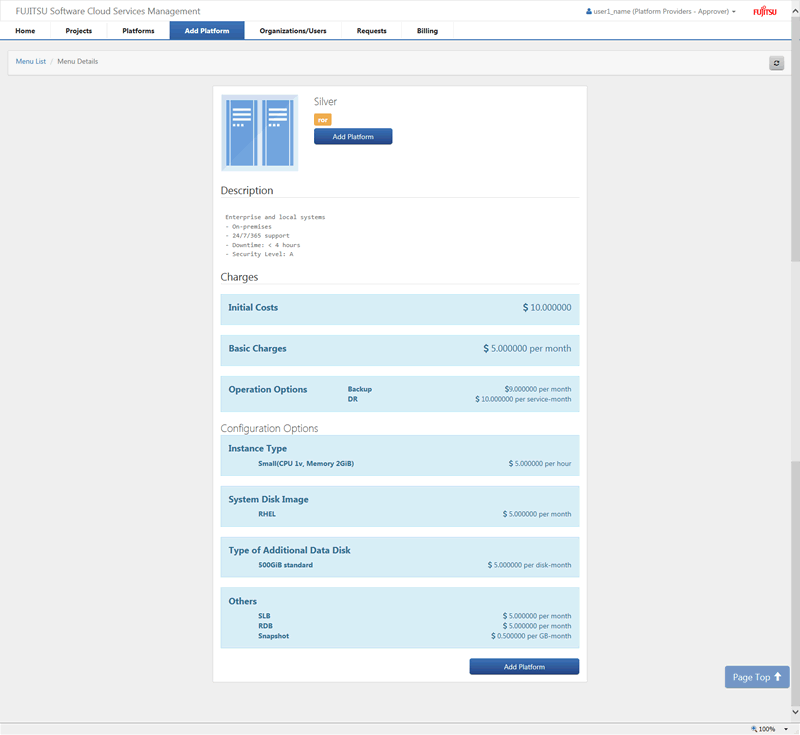Click the Basic Charges label

pyautogui.click(x=257, y=348)
